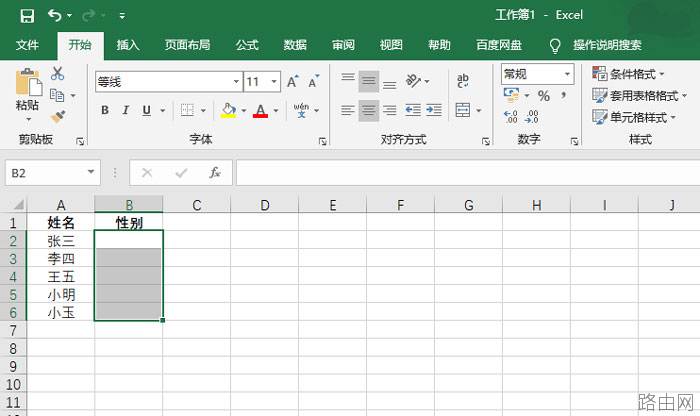Click the Copy icon
700x416 pixels.
coord(57,96)
